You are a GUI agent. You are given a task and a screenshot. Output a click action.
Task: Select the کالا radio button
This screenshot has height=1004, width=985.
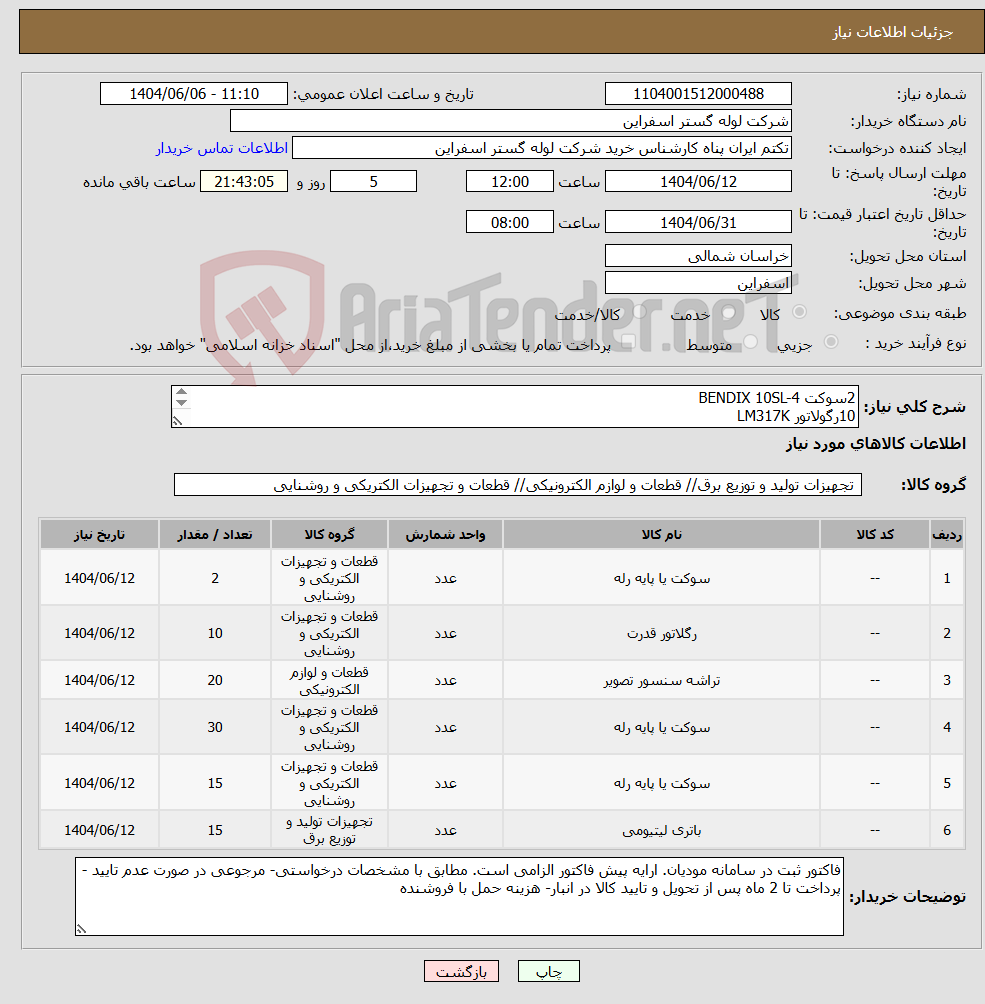[x=799, y=312]
